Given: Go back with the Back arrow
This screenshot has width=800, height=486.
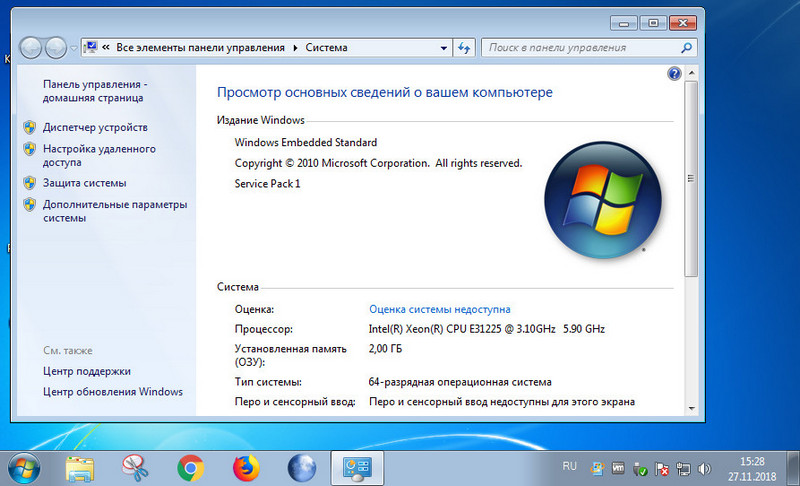Looking at the screenshot, I should point(30,48).
